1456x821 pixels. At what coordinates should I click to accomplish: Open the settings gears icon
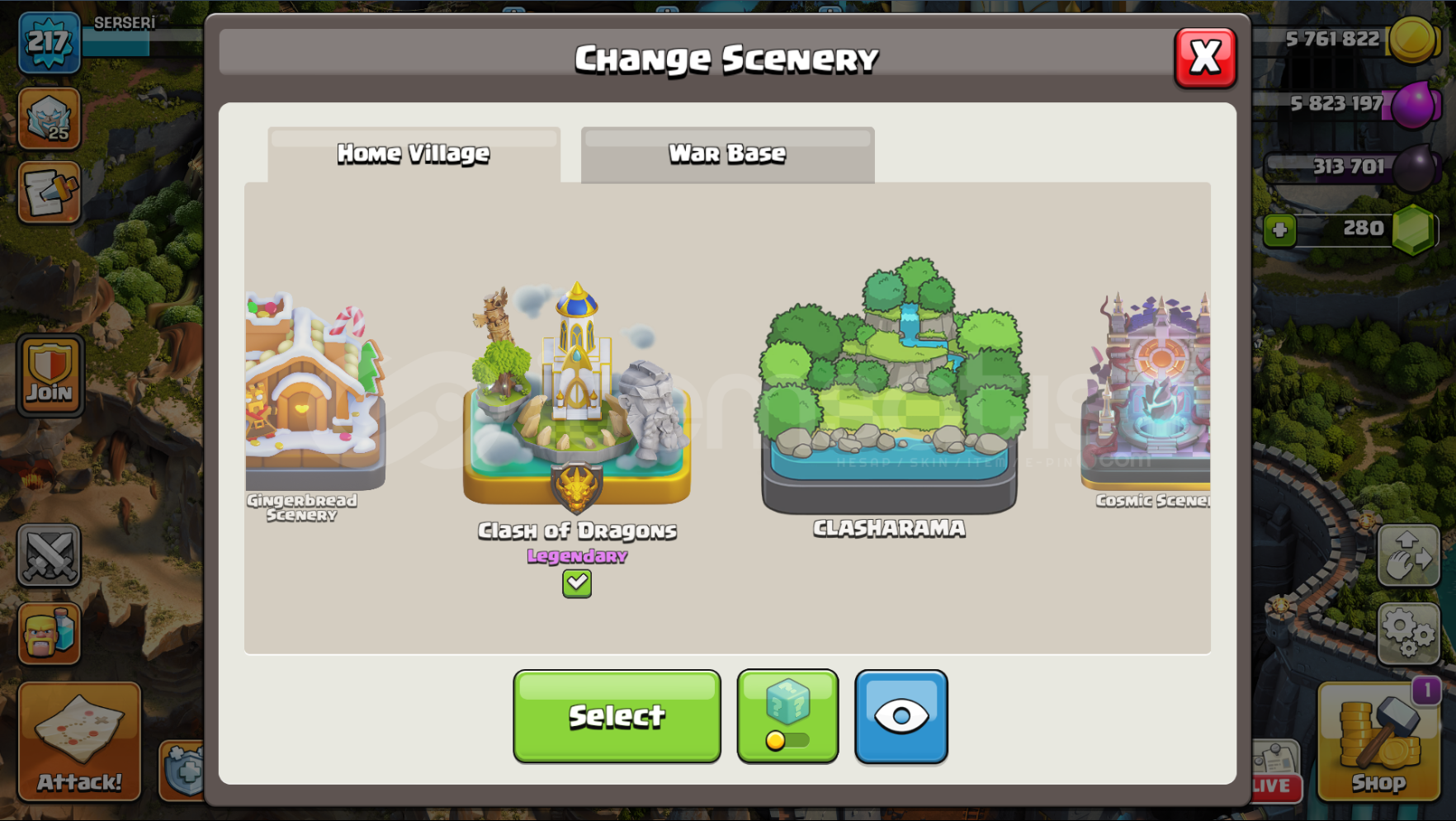1408,633
